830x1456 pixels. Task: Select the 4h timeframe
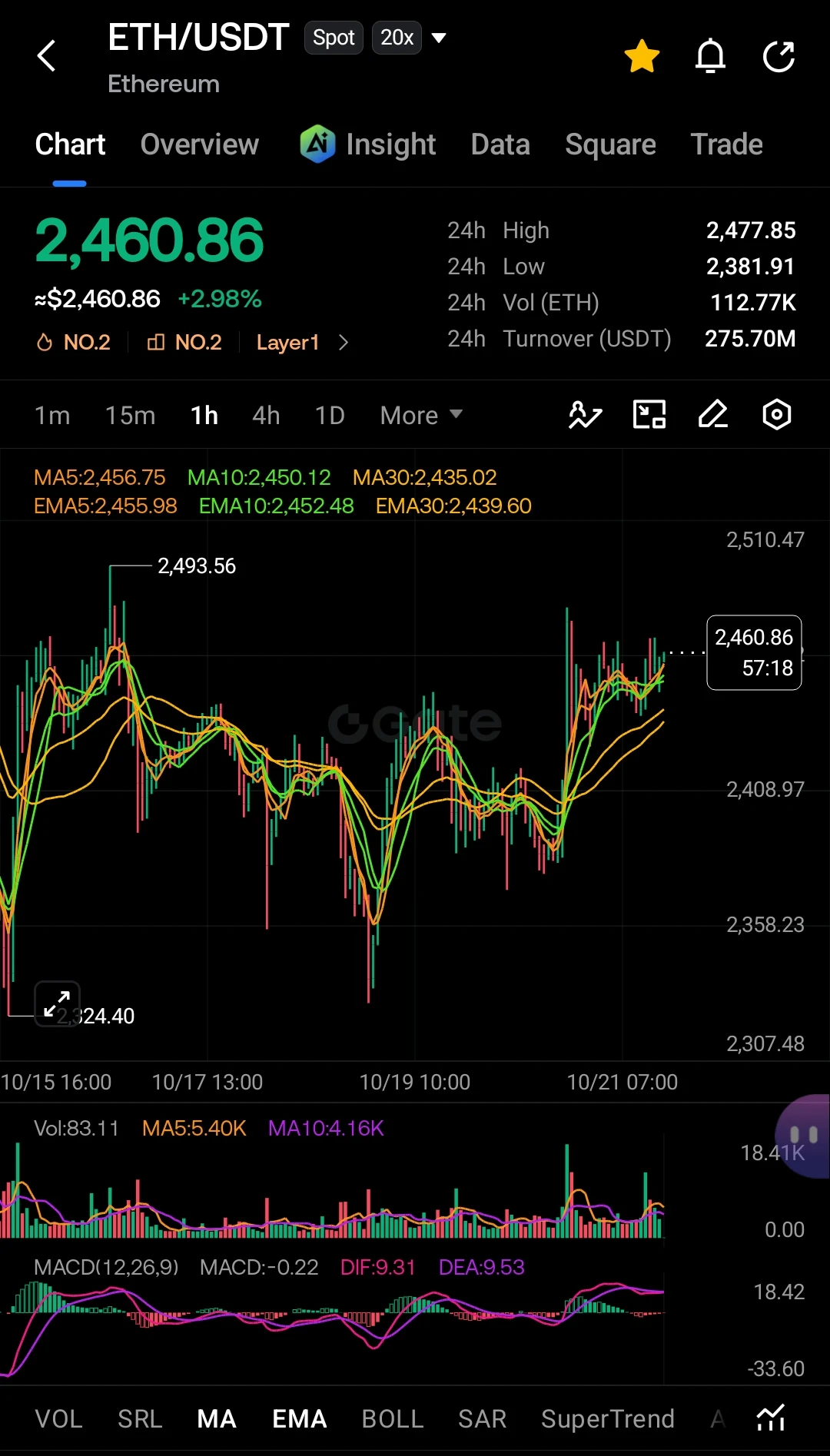coord(266,415)
